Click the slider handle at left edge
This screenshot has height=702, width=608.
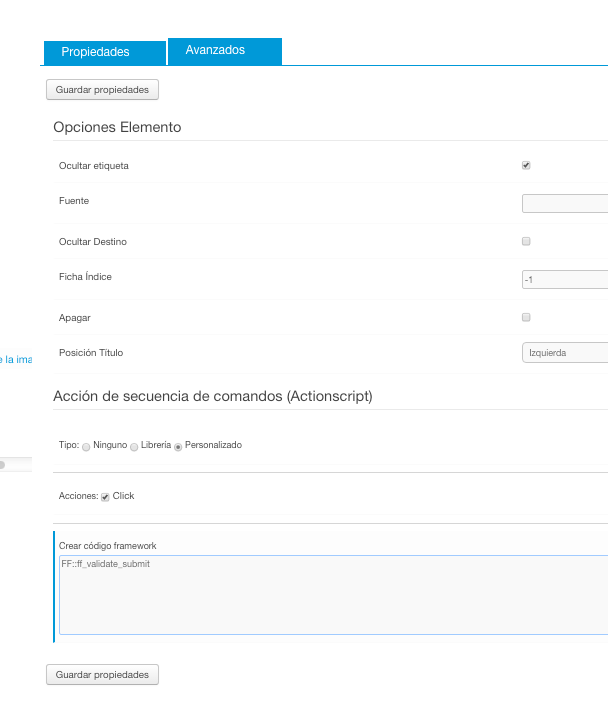point(2,465)
